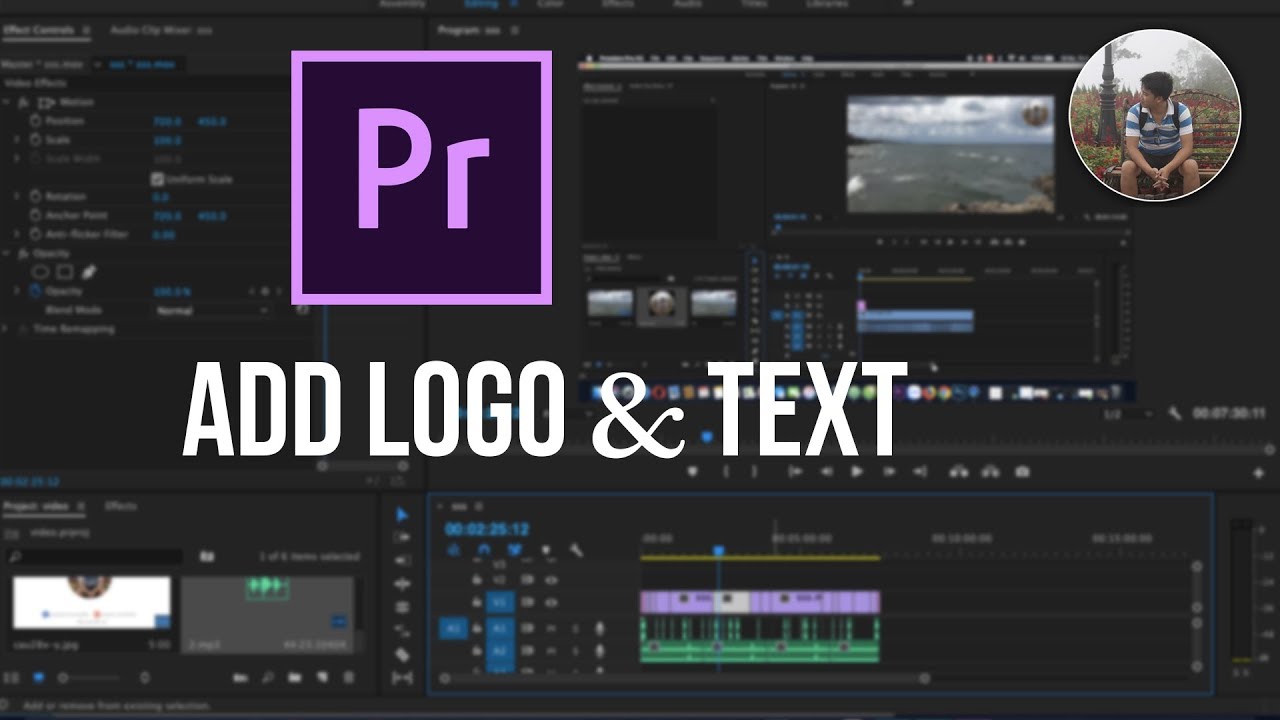This screenshot has height=720, width=1280.
Task: Open the Blend Mode dropdown
Action: [x=212, y=310]
